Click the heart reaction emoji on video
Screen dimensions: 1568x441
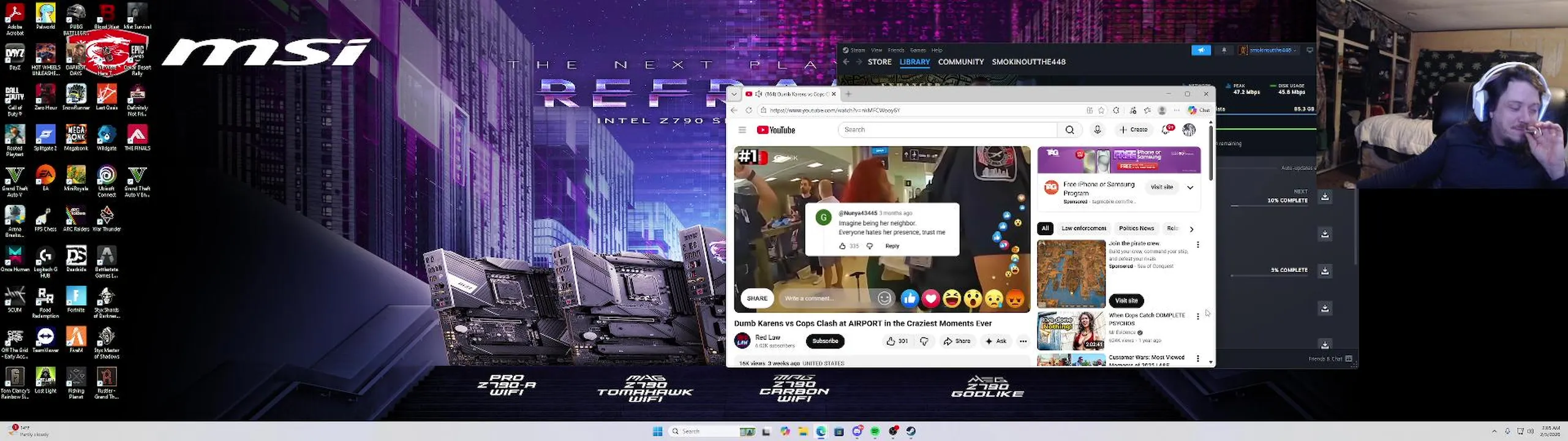930,298
